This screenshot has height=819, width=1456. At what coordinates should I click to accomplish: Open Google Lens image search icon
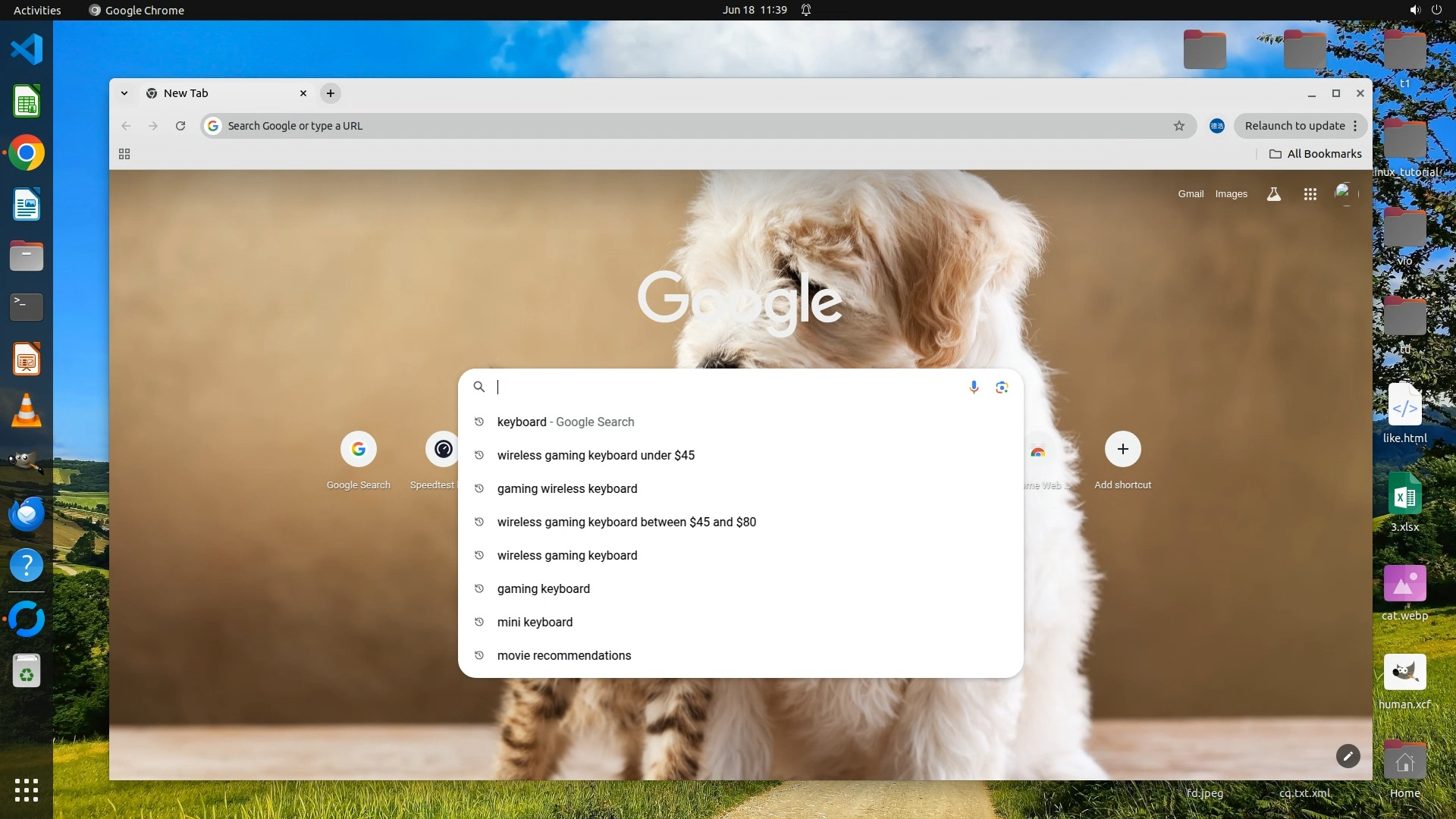pos(1002,388)
